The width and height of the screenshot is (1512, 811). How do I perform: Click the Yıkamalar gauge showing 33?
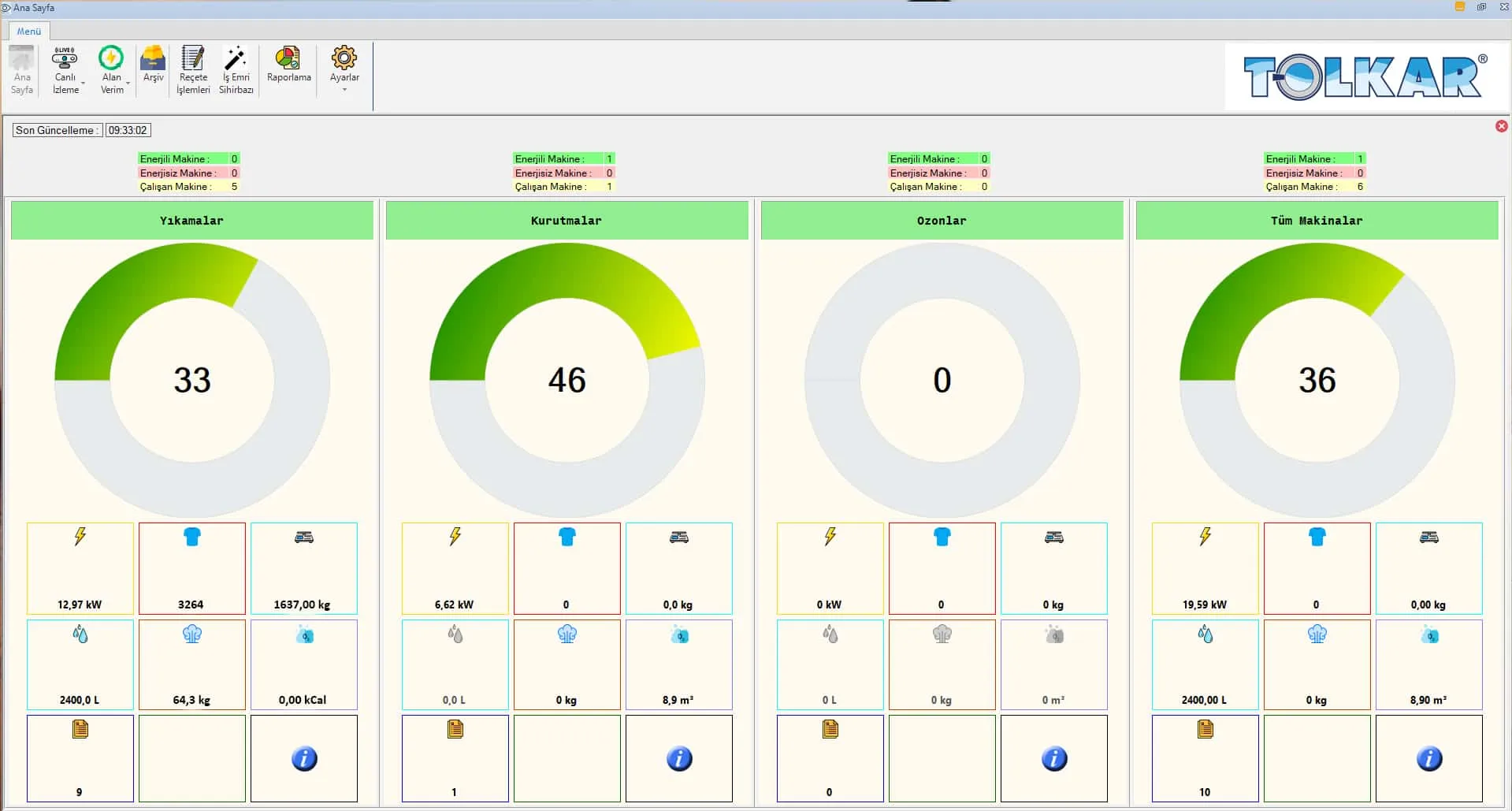pos(191,381)
